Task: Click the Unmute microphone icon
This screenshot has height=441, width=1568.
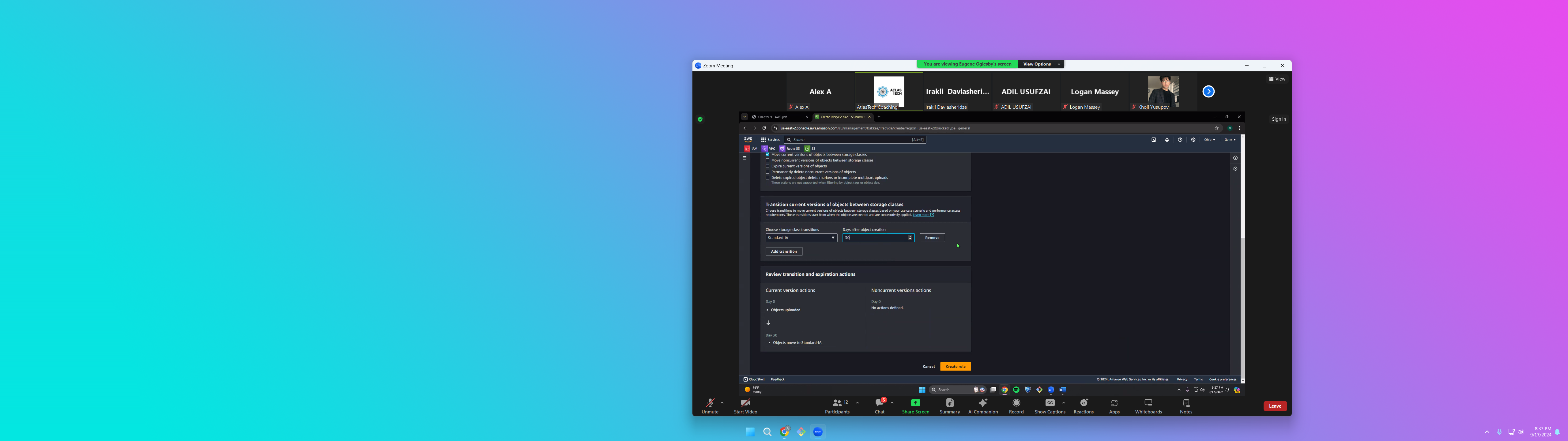Action: (710, 403)
